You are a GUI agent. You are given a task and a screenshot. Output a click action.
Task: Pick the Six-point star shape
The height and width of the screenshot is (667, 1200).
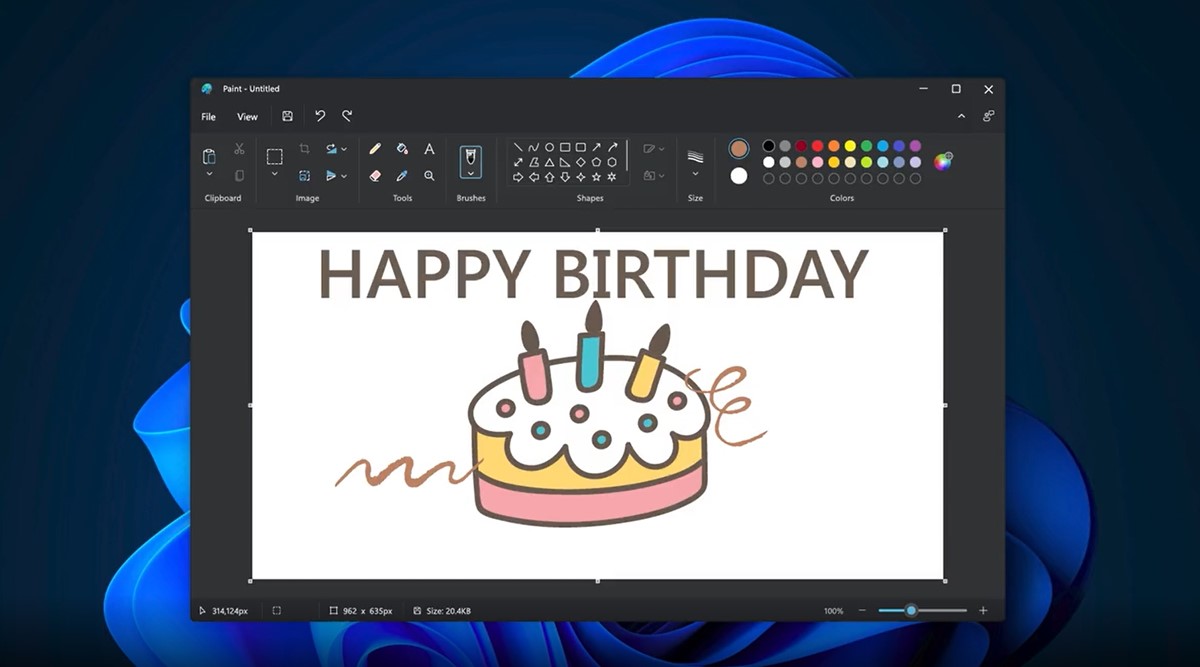(612, 177)
